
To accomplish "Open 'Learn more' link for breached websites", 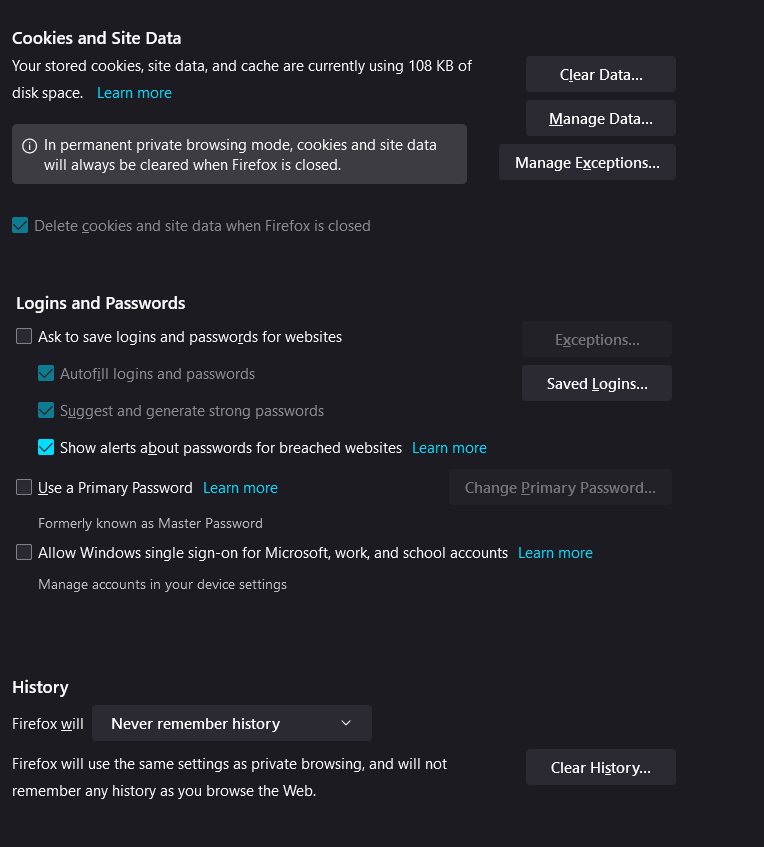I will pyautogui.click(x=449, y=448).
